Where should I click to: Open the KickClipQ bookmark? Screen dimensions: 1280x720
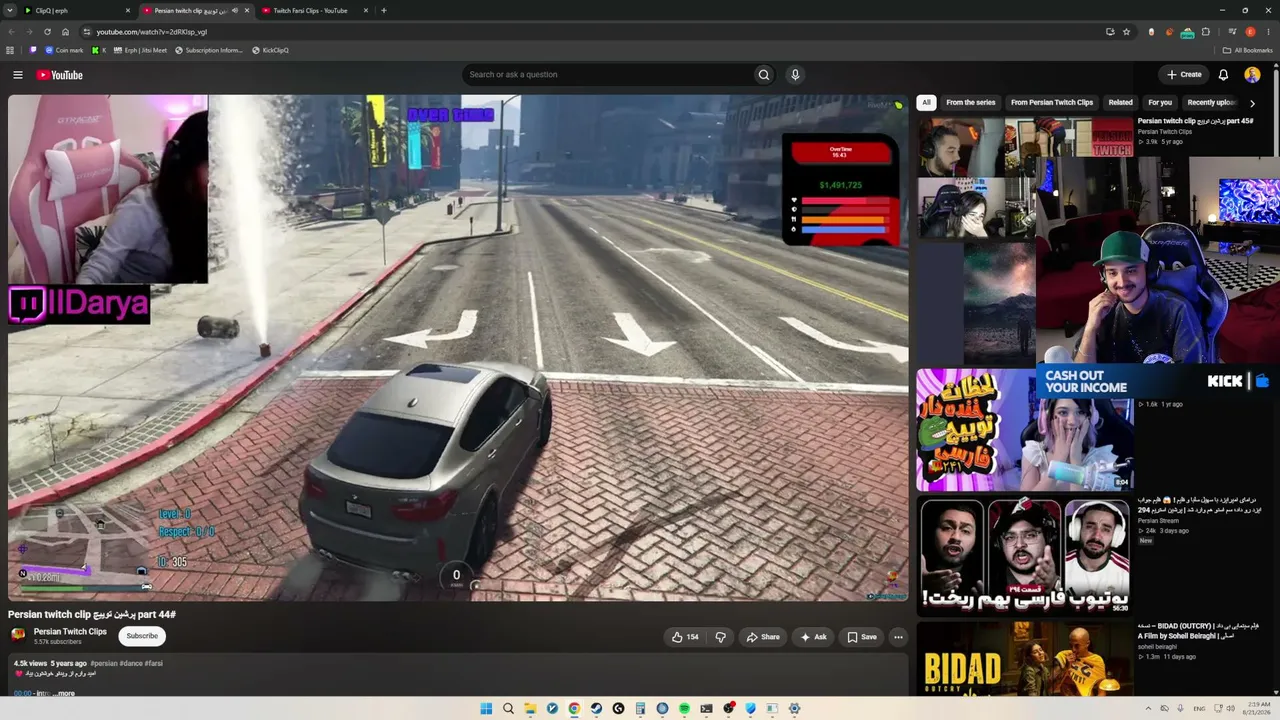[x=270, y=50]
